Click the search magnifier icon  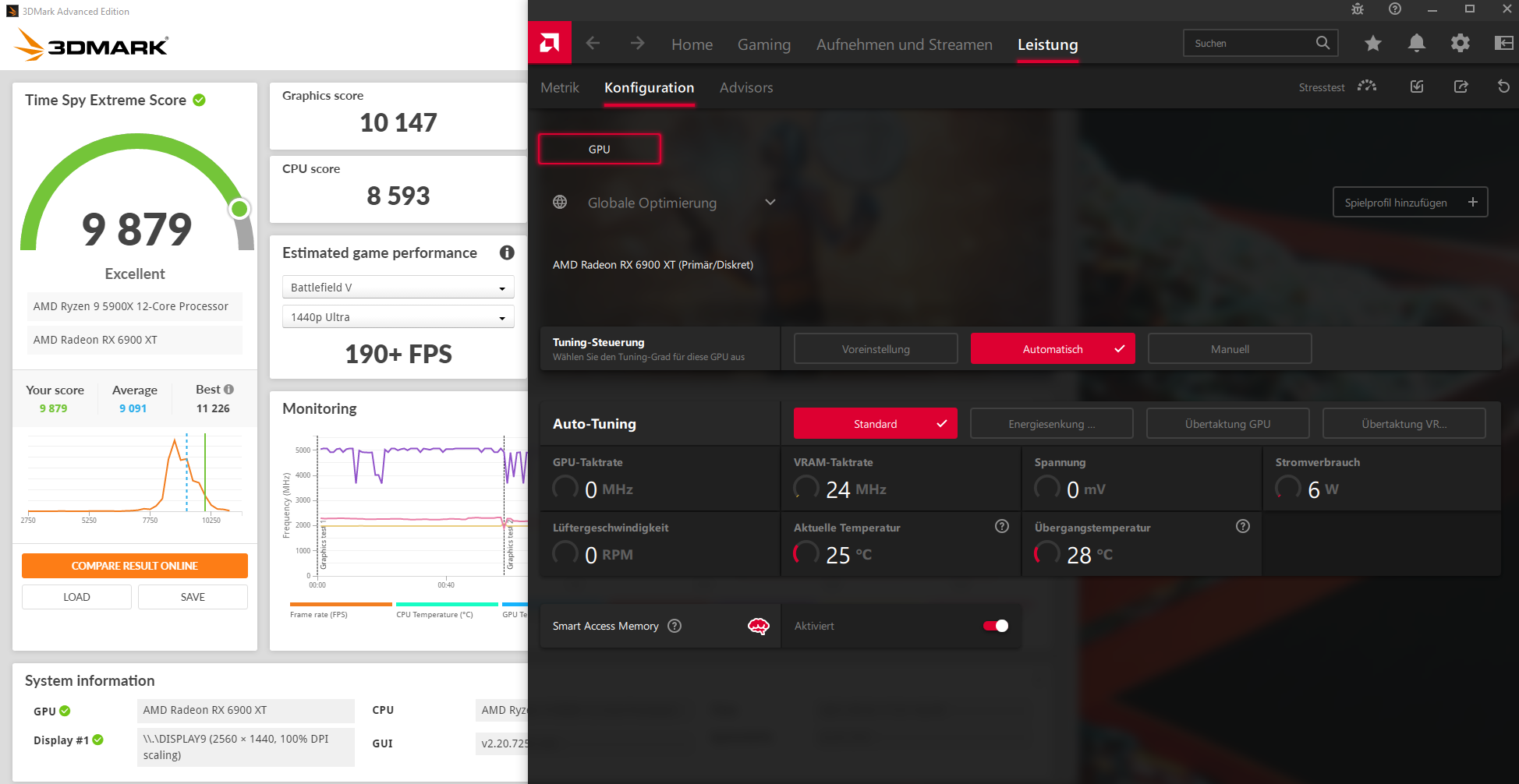pos(1322,43)
